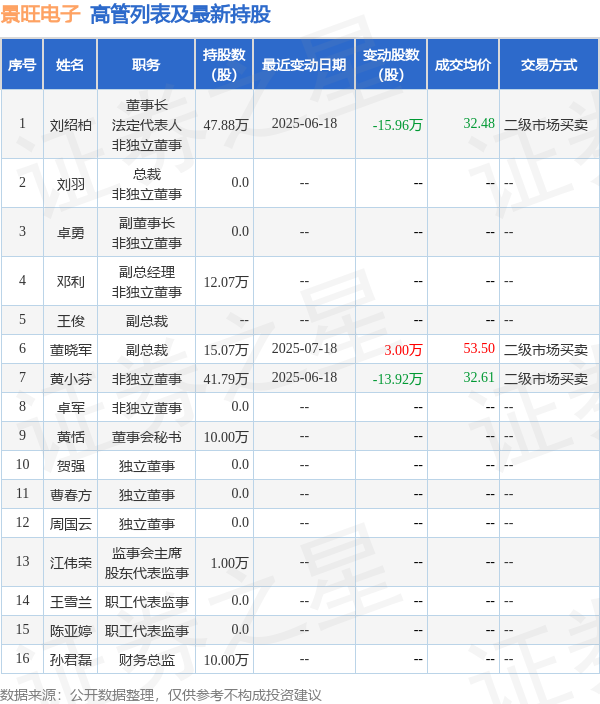Viewport: 600px width, 704px height.
Task: Click row number 16
Action: (x=22, y=659)
